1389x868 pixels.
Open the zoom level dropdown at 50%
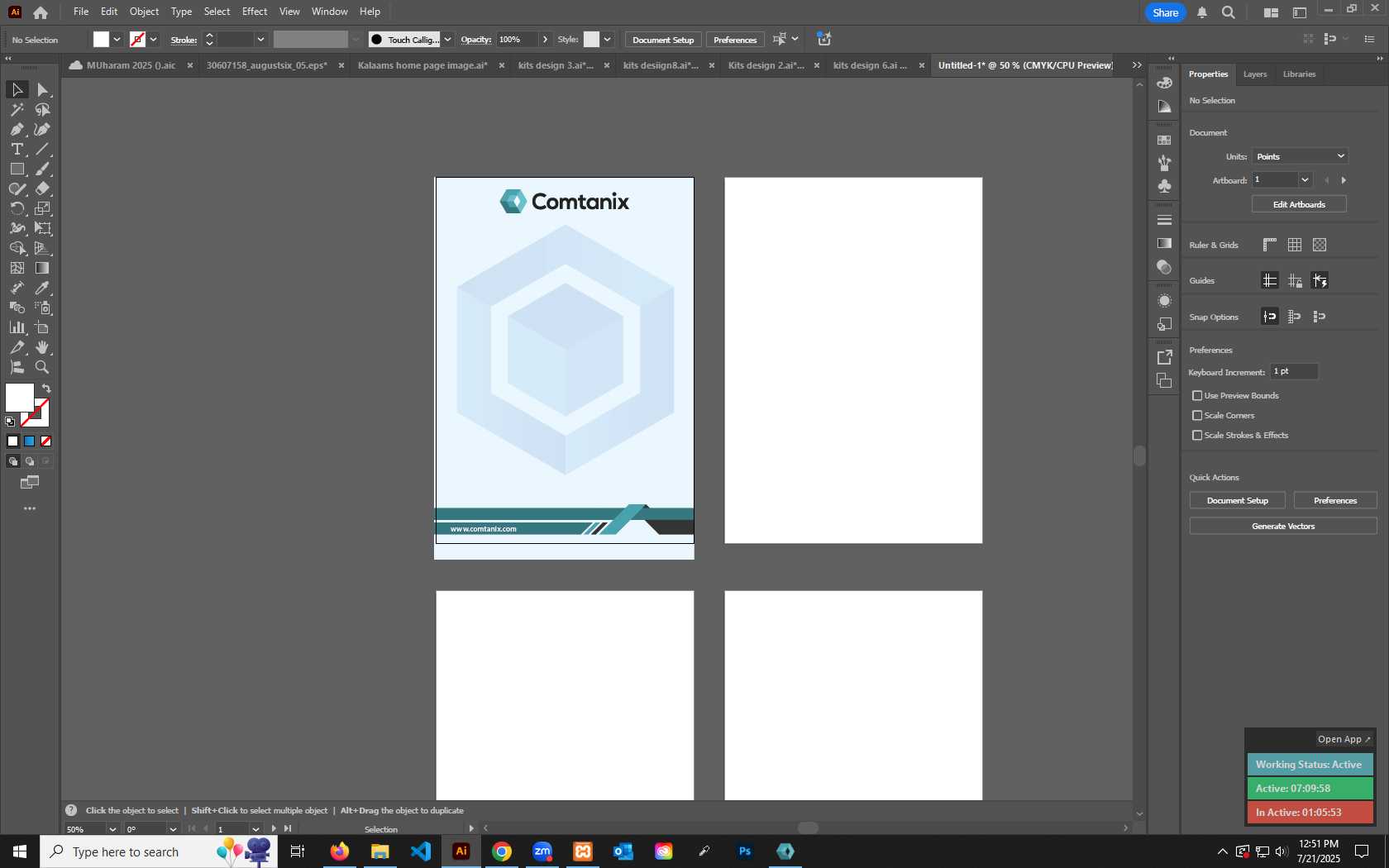click(112, 829)
